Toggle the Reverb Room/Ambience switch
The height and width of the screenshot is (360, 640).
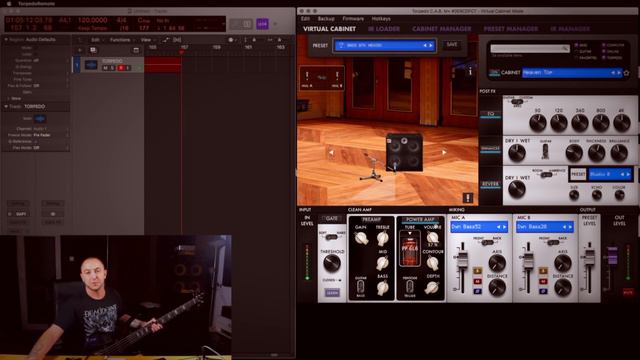point(546,174)
